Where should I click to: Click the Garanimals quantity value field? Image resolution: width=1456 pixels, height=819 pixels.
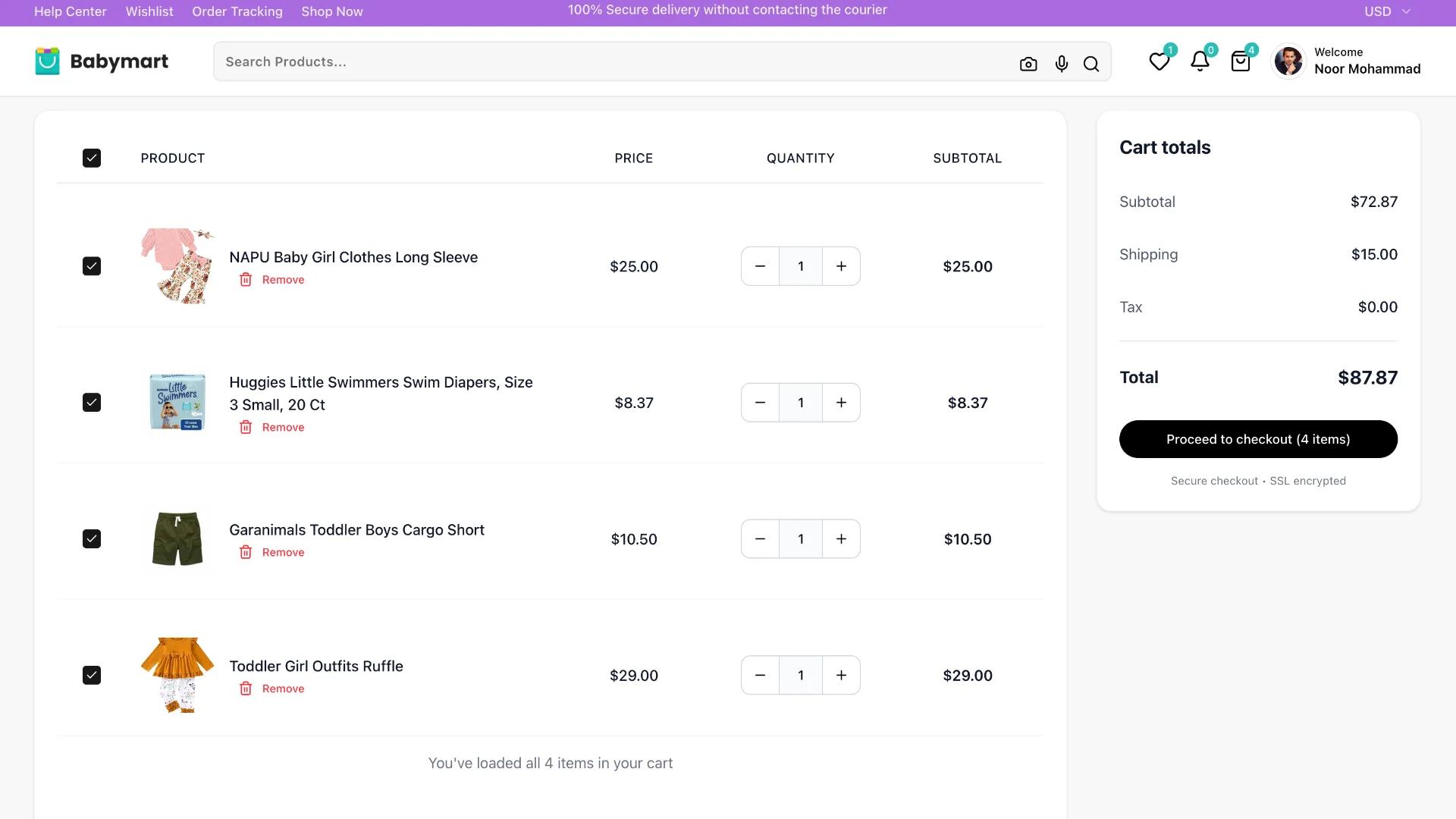801,539
